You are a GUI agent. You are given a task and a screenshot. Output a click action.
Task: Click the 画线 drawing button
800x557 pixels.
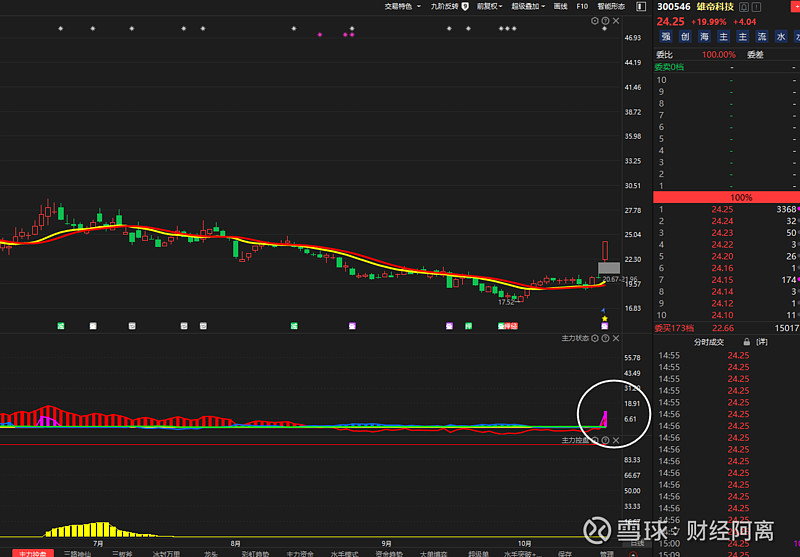tap(561, 6)
